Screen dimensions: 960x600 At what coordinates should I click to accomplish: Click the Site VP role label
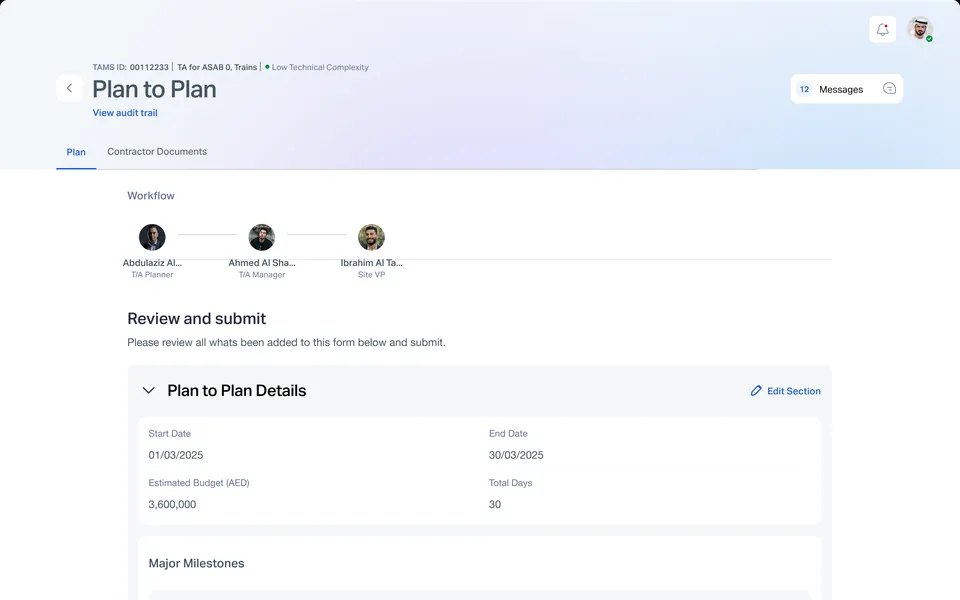click(x=371, y=274)
